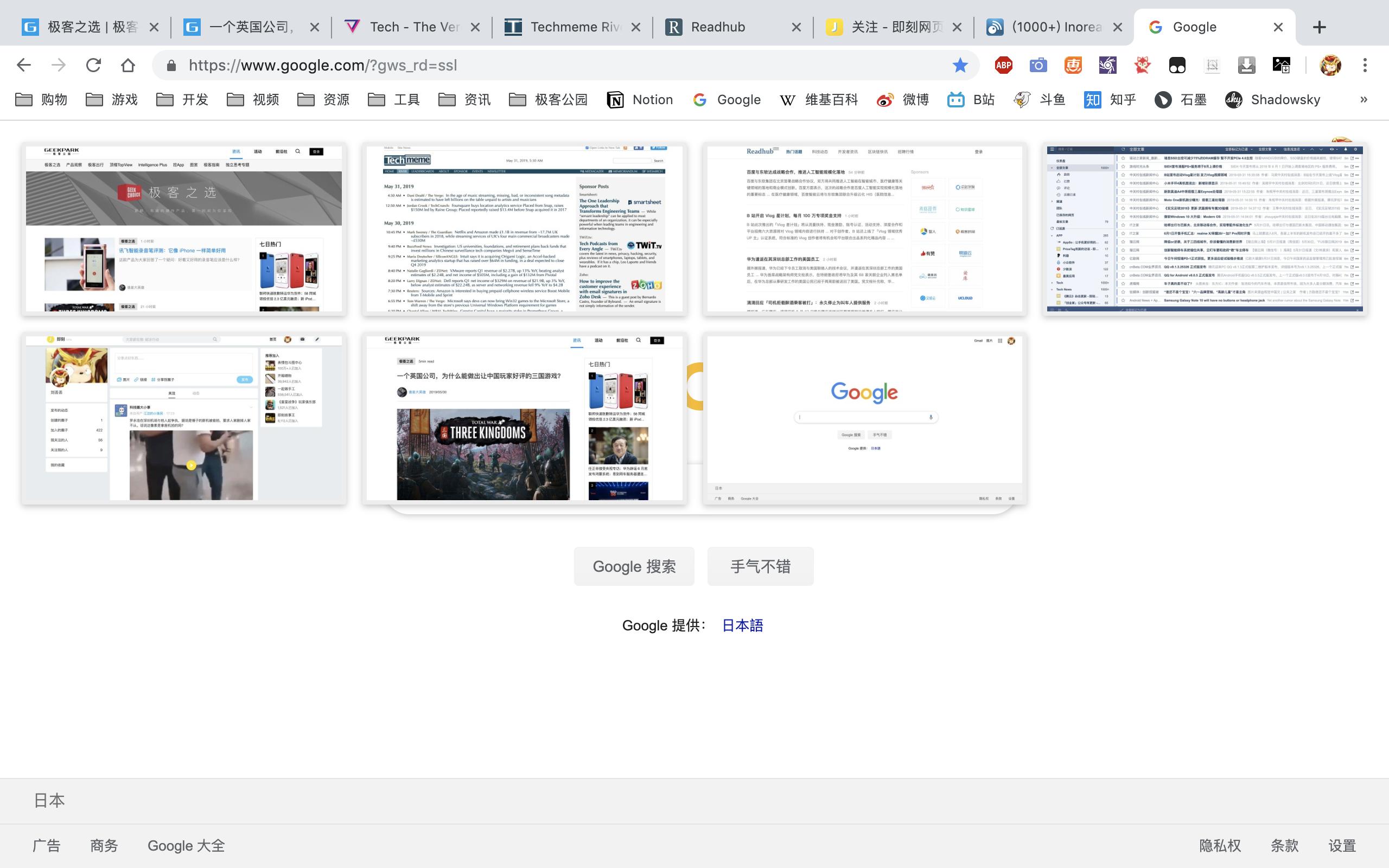Open the 石墨 Shimo docs bookmark
This screenshot has height=868, width=1389.
[x=1181, y=99]
